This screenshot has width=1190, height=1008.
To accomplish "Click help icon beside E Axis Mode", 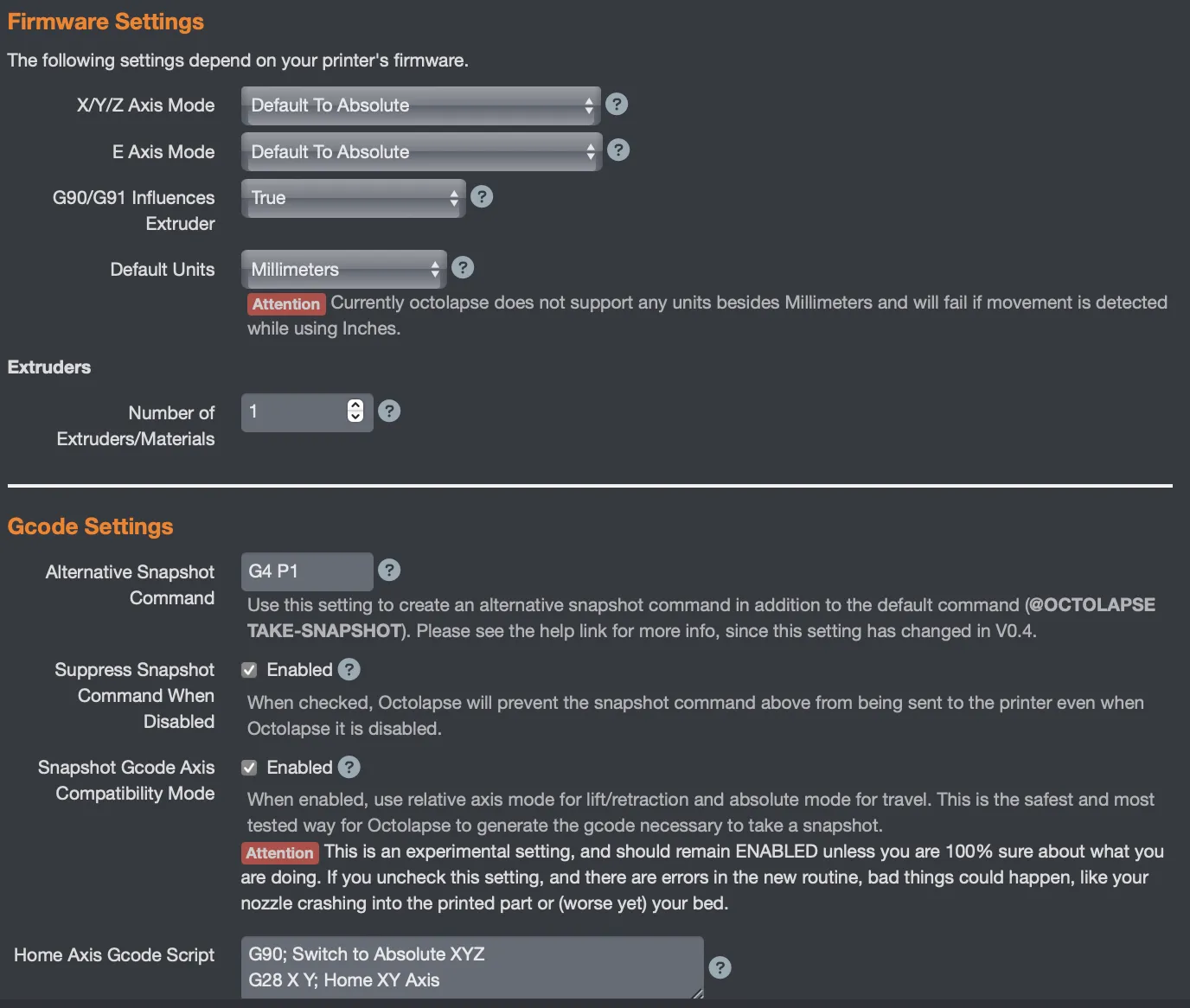I will 618,150.
